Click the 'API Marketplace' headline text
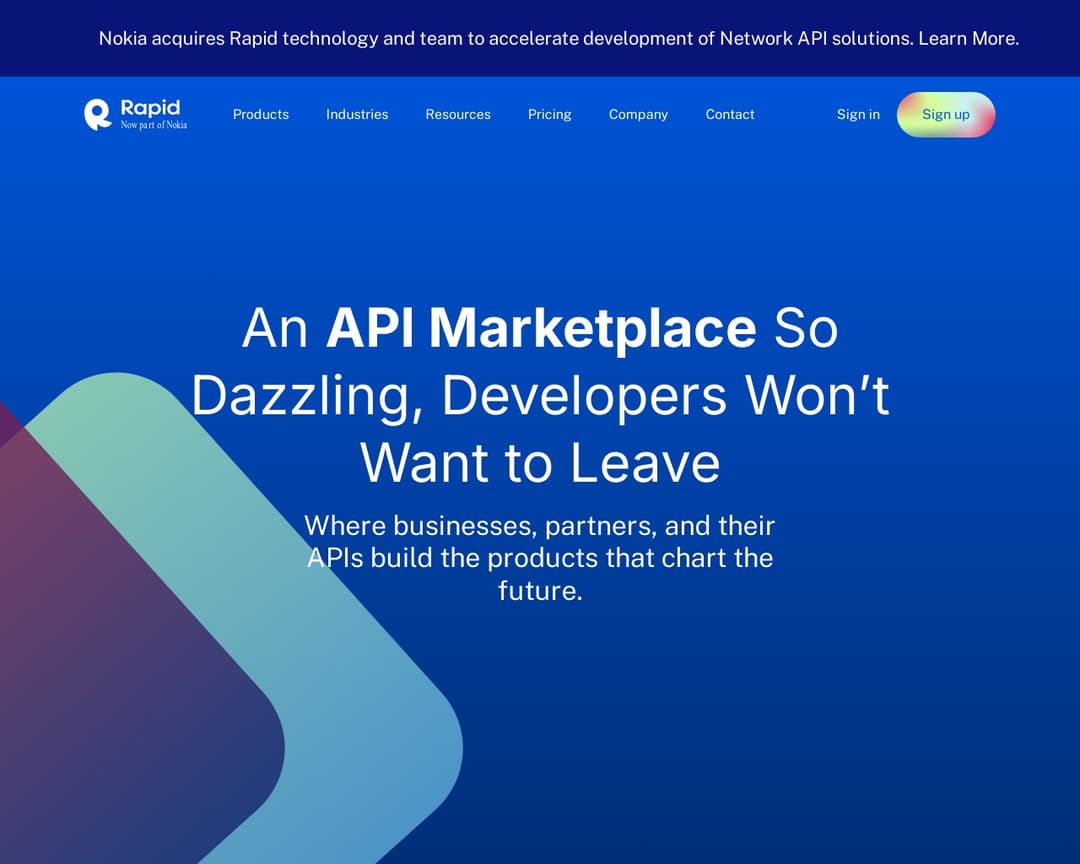 541,327
